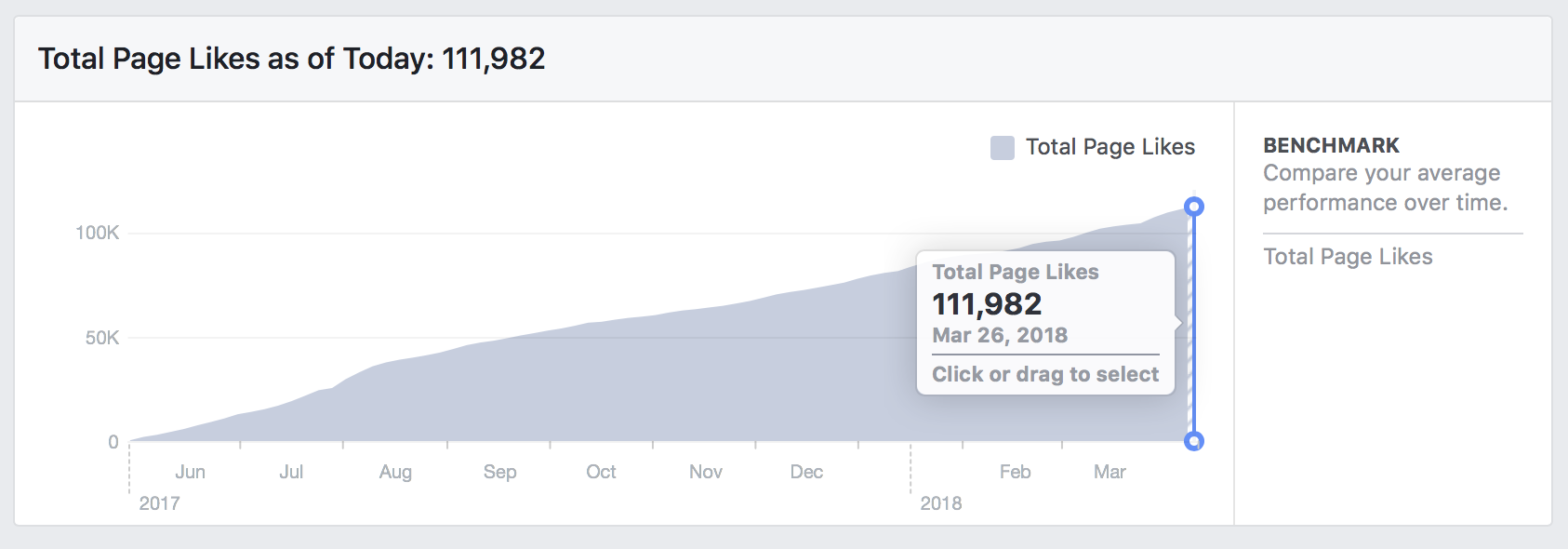Click the 100K gridline label
This screenshot has width=1568, height=549.
98,233
